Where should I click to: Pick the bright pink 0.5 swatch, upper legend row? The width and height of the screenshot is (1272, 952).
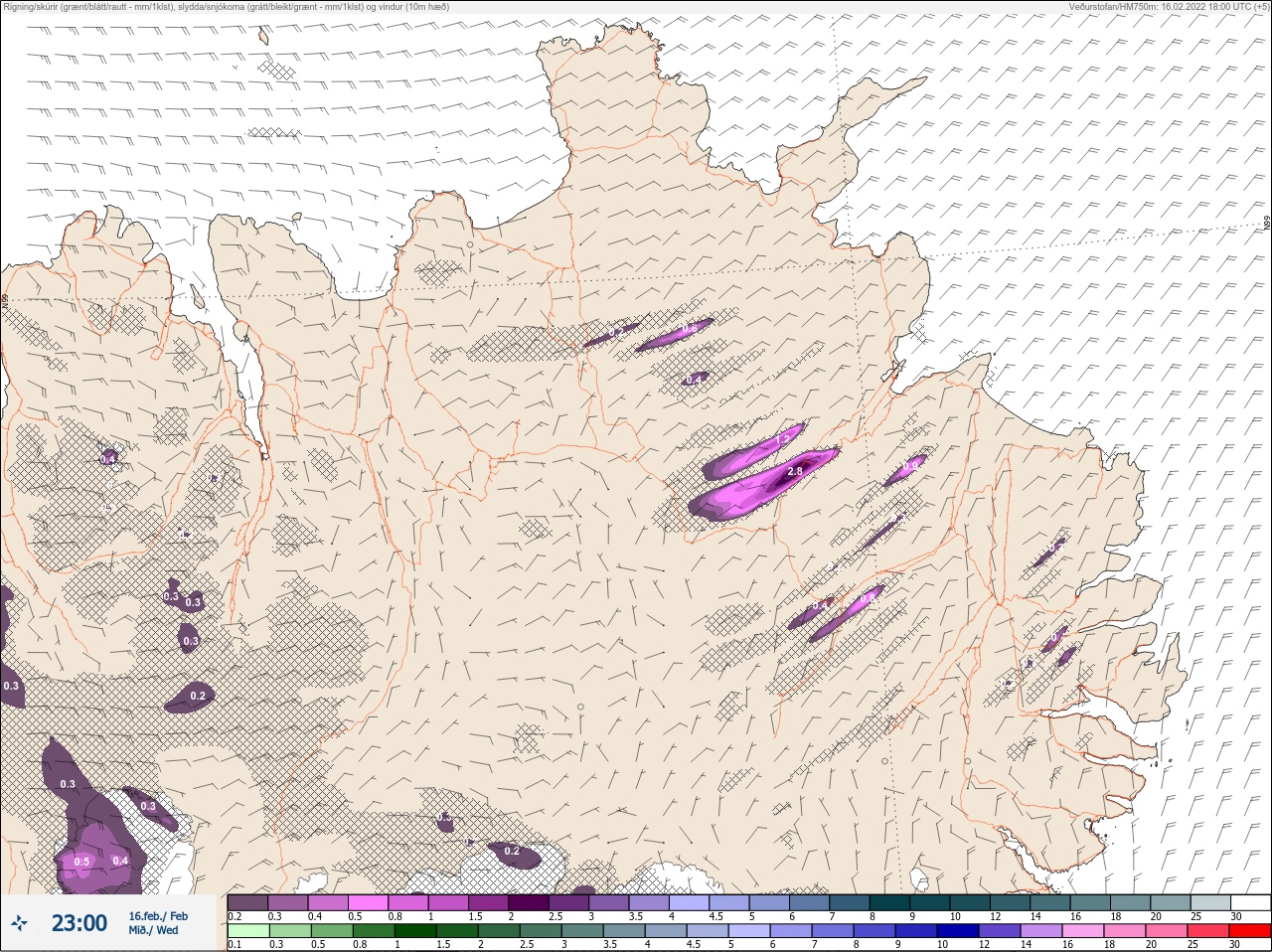coord(368,902)
